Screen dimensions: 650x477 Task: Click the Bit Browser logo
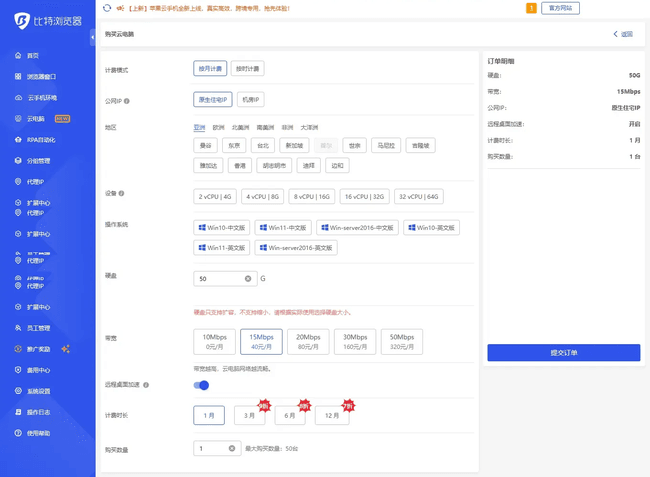coord(48,21)
